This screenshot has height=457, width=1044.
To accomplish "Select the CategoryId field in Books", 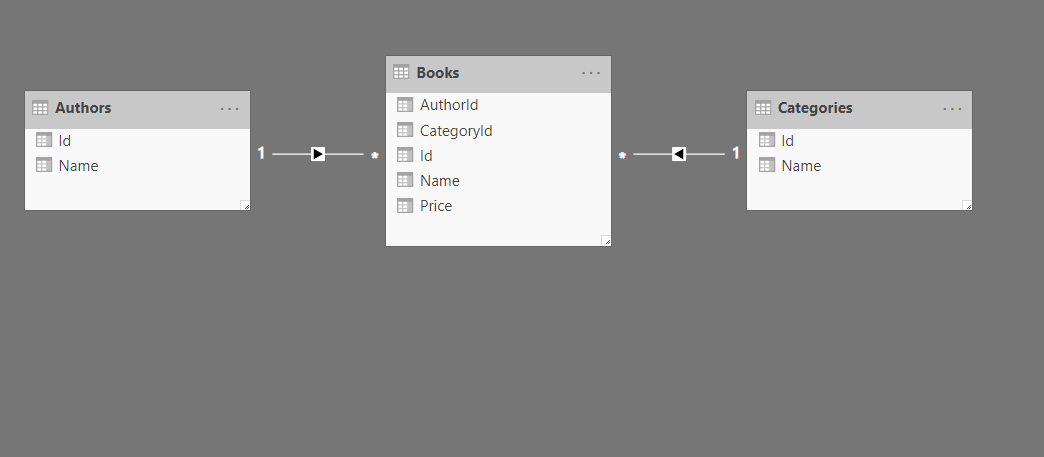I will 456,130.
